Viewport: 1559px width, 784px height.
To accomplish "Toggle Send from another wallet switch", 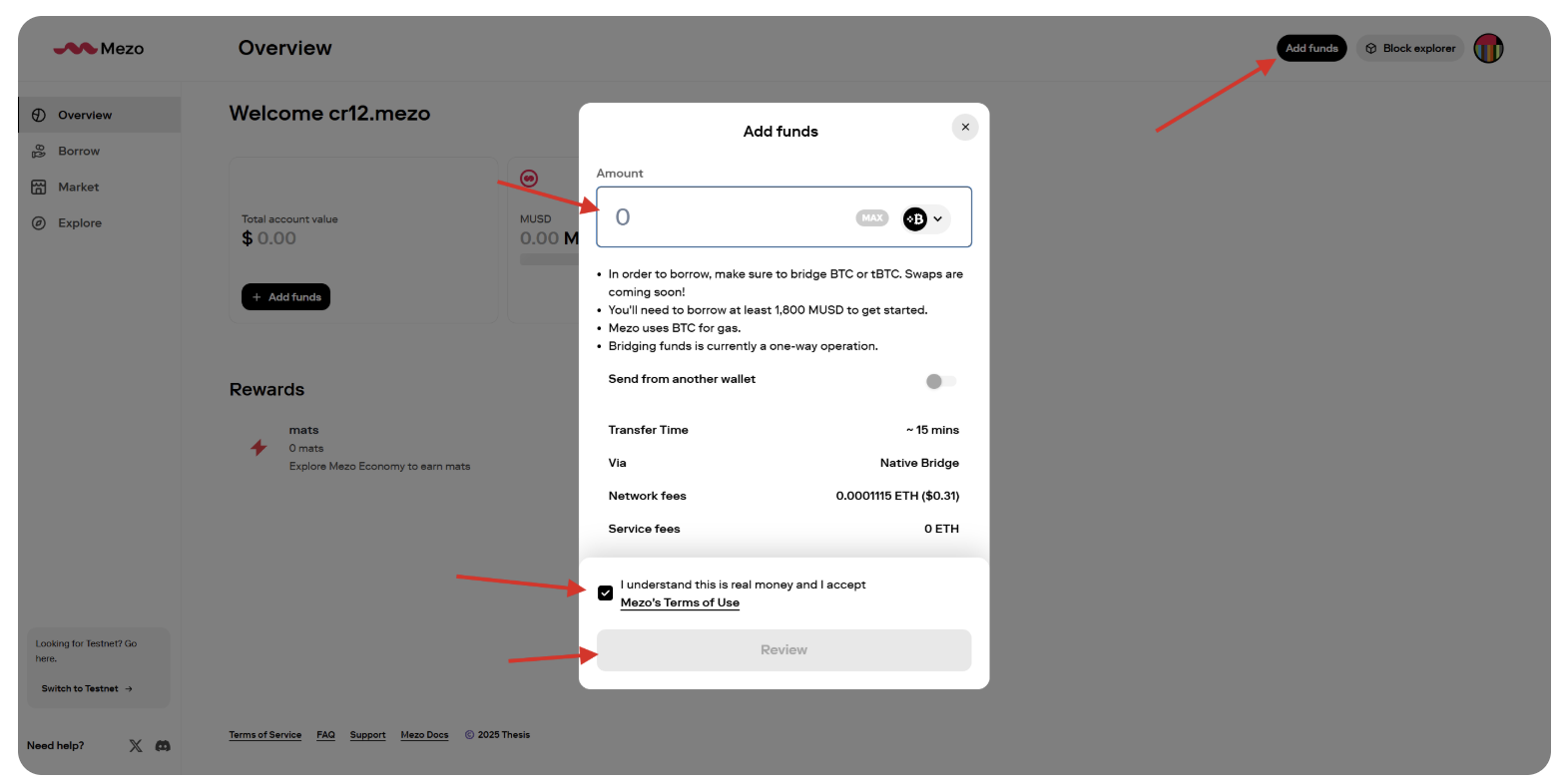I will [940, 381].
